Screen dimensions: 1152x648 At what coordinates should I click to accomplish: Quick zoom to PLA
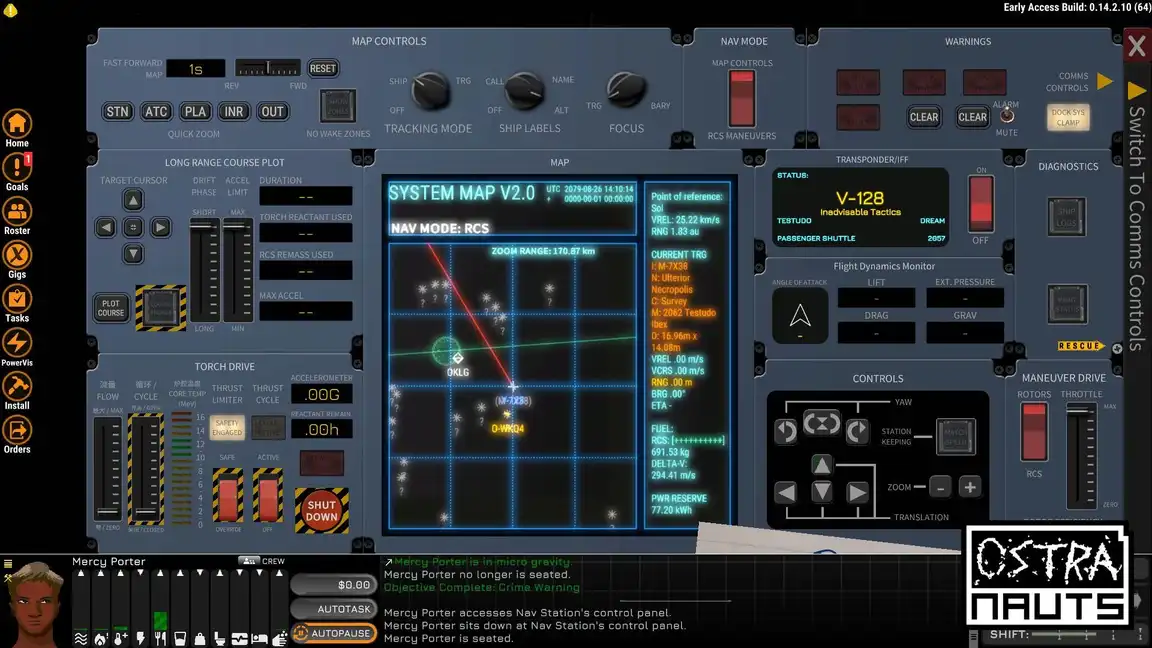point(195,112)
